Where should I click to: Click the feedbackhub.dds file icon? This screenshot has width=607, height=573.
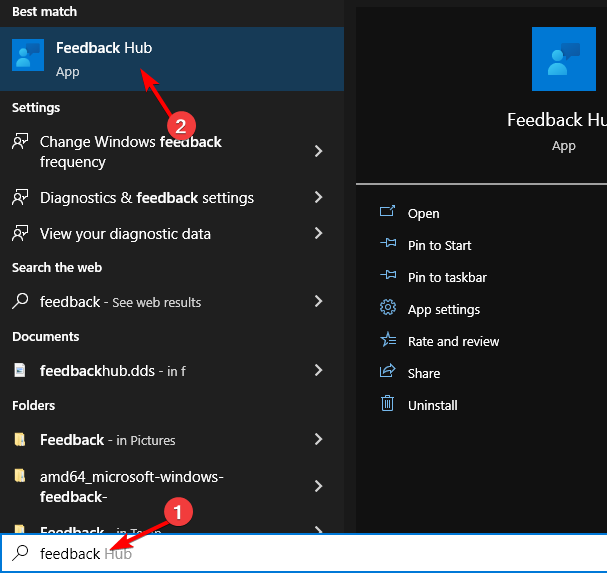tap(20, 370)
